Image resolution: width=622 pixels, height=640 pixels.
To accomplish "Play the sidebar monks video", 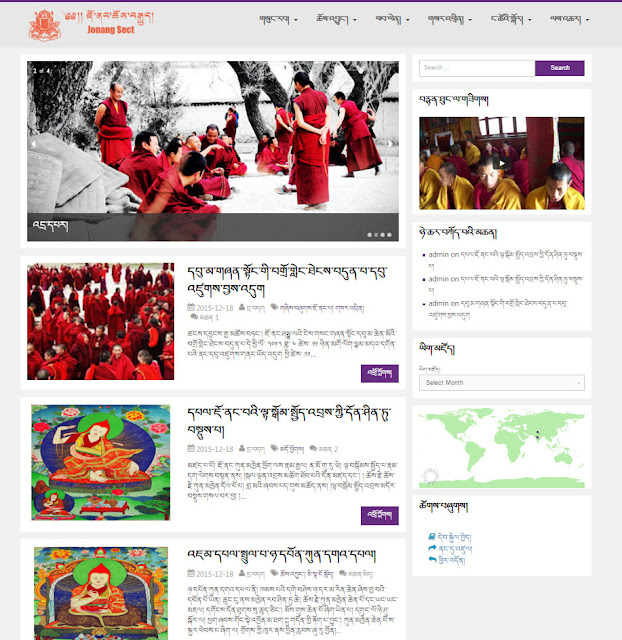I will [x=502, y=163].
